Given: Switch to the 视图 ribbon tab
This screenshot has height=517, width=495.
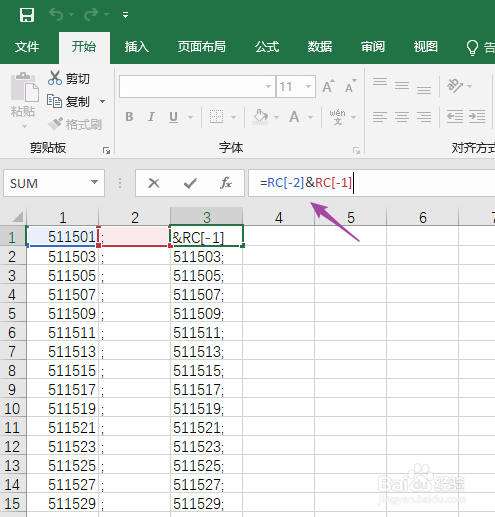Looking at the screenshot, I should click(x=426, y=47).
